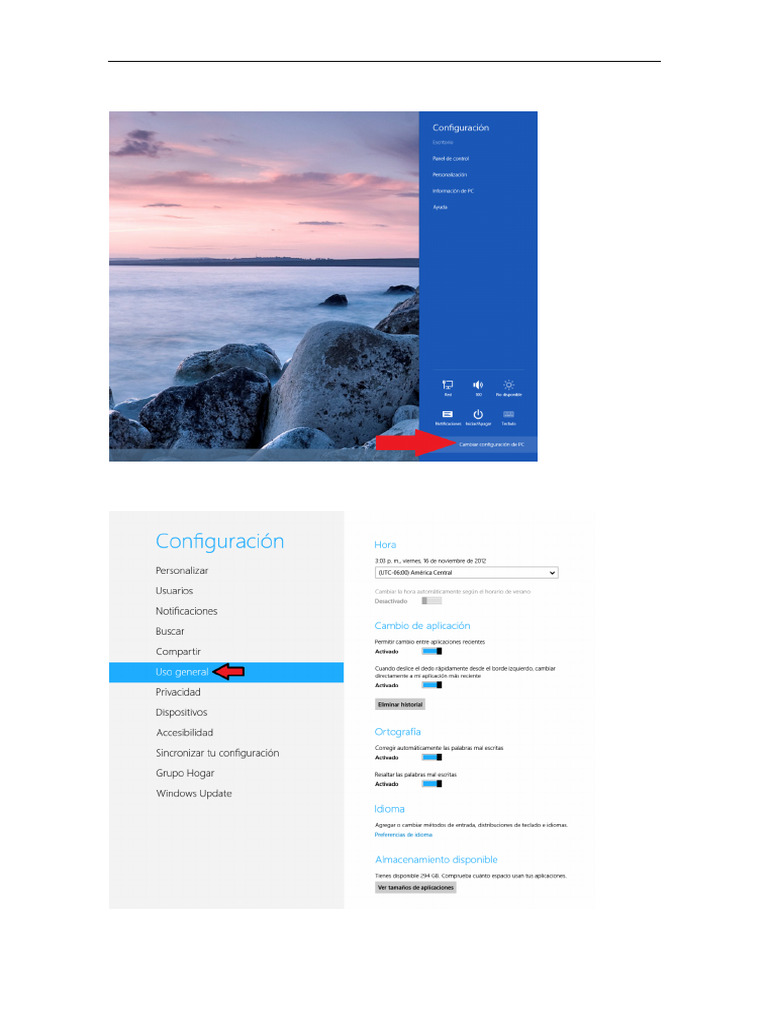Click the Configuración title in the blue charm
The height and width of the screenshot is (1024, 768).
click(460, 128)
